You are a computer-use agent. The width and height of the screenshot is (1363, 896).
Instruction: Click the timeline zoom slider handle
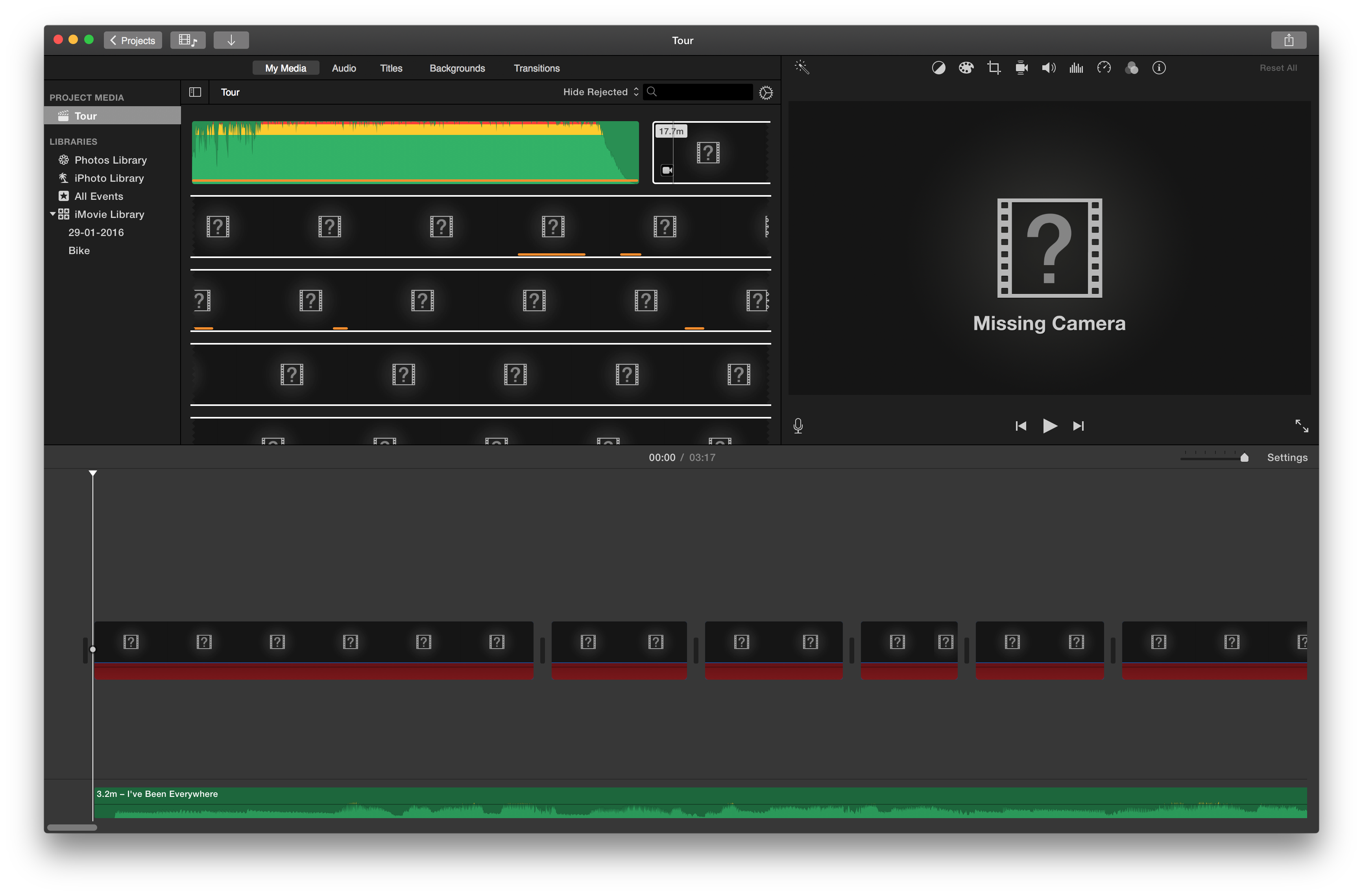click(1244, 457)
